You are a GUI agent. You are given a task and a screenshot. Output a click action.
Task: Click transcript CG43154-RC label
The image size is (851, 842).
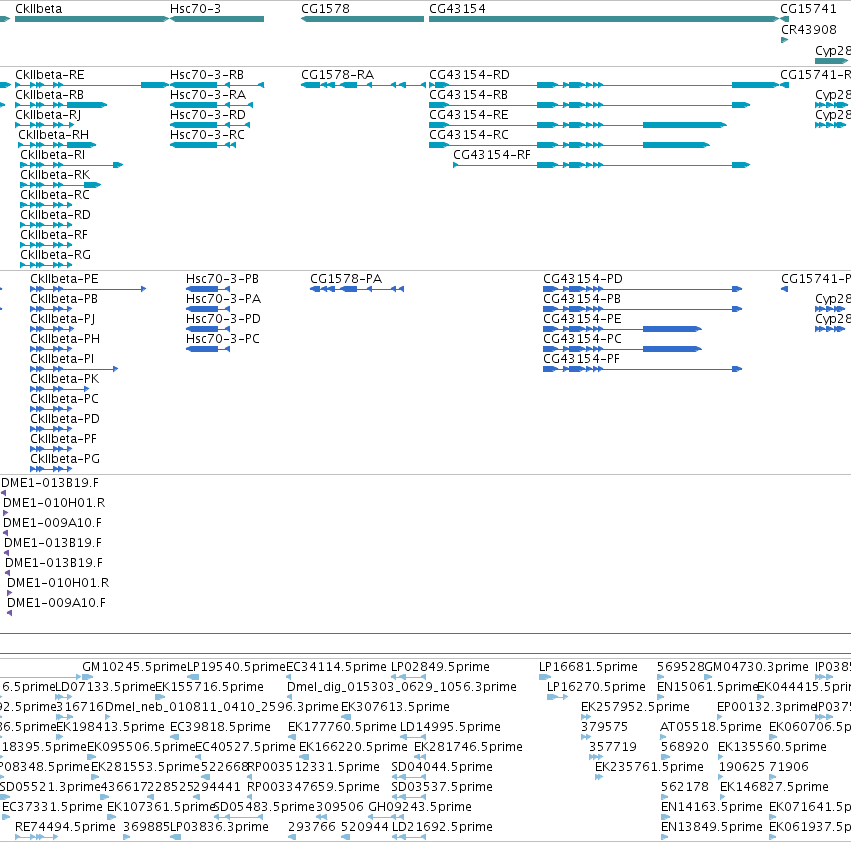coord(469,135)
